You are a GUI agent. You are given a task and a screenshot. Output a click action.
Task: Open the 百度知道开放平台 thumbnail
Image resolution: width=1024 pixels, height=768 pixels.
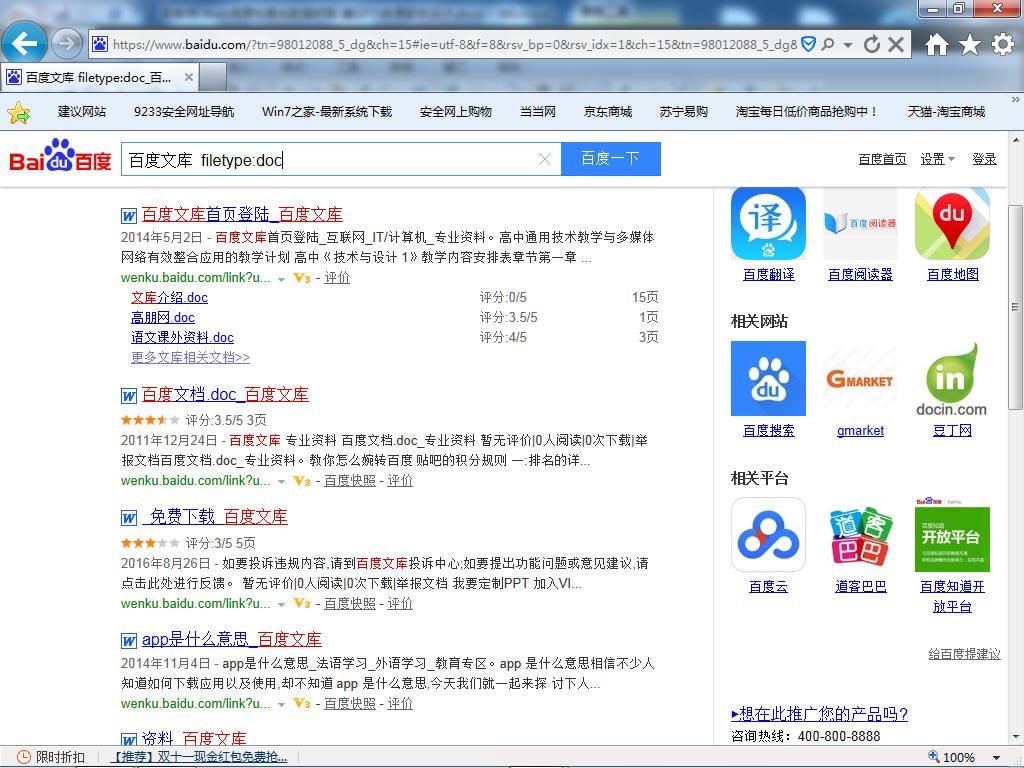[x=952, y=535]
